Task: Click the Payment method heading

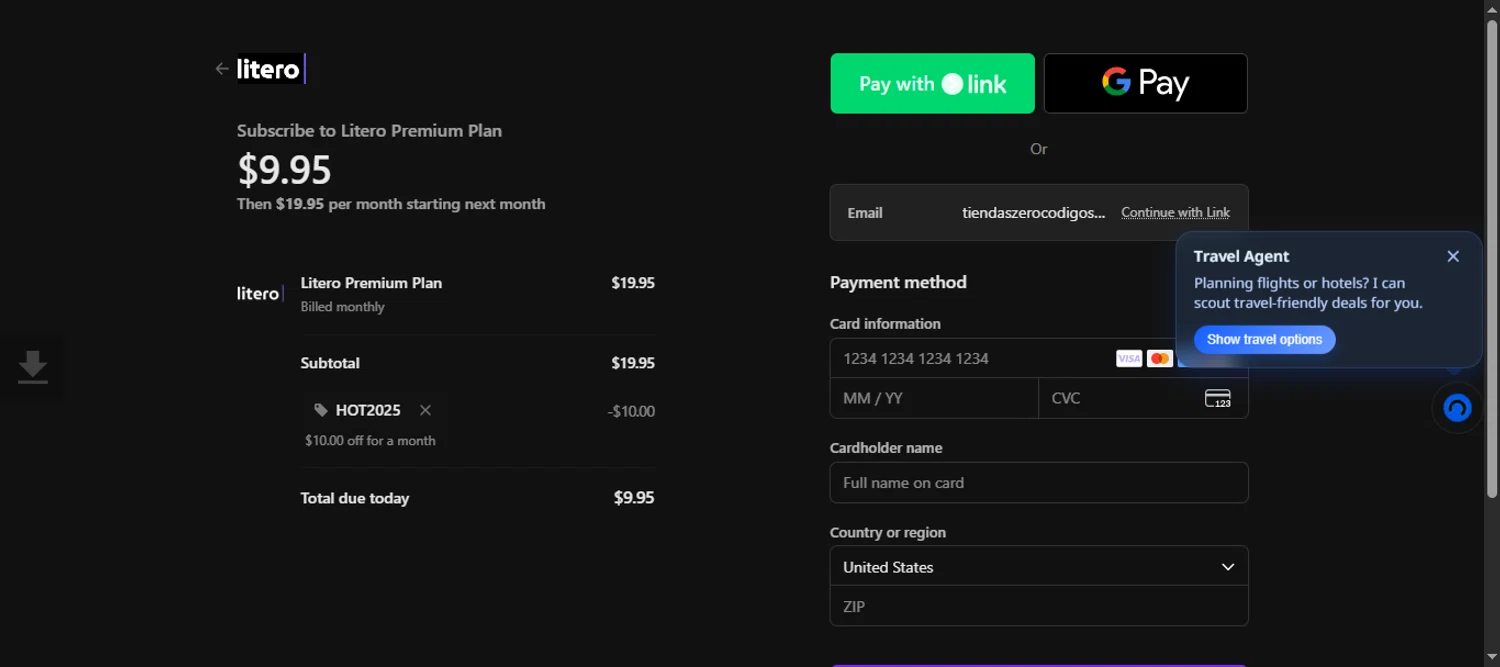Action: click(898, 282)
